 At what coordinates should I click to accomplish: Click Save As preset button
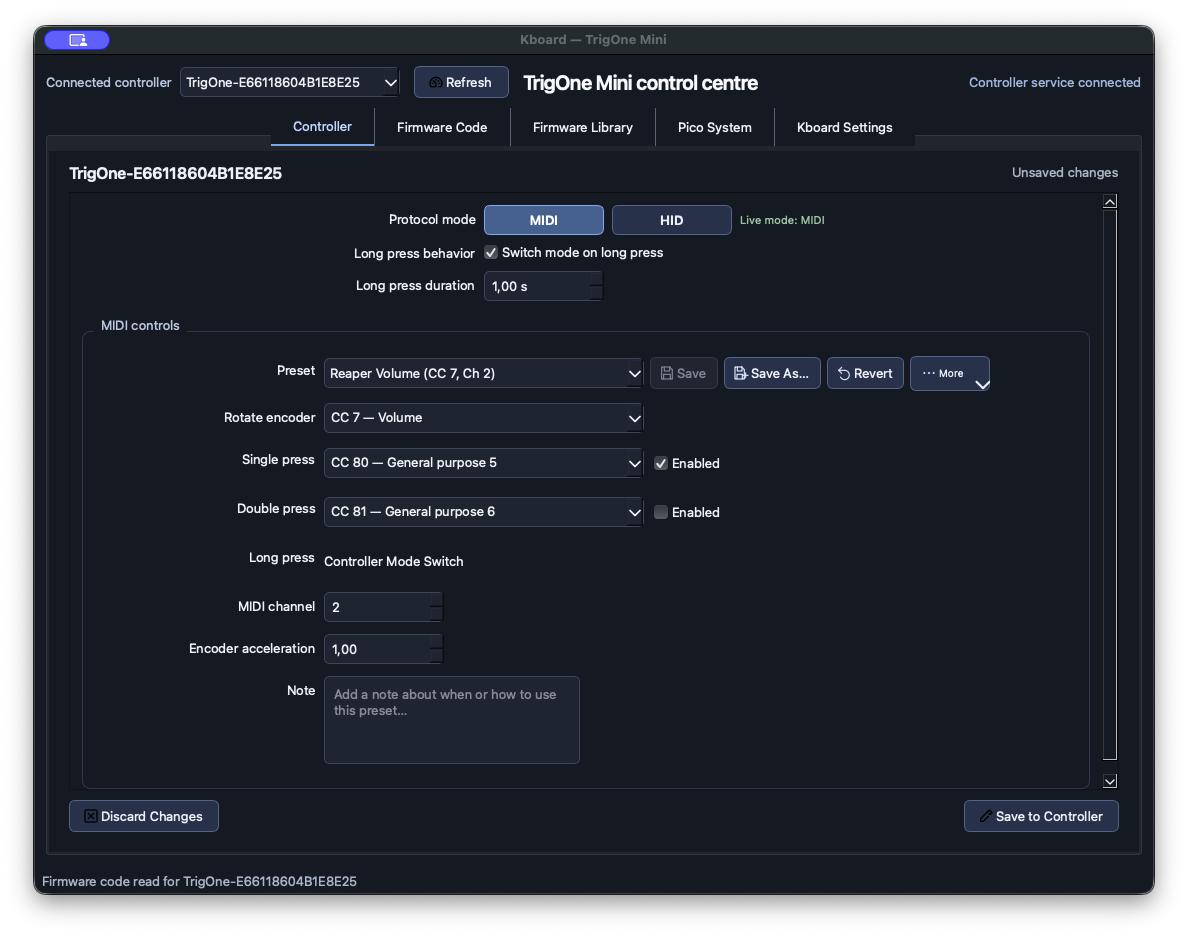[772, 373]
